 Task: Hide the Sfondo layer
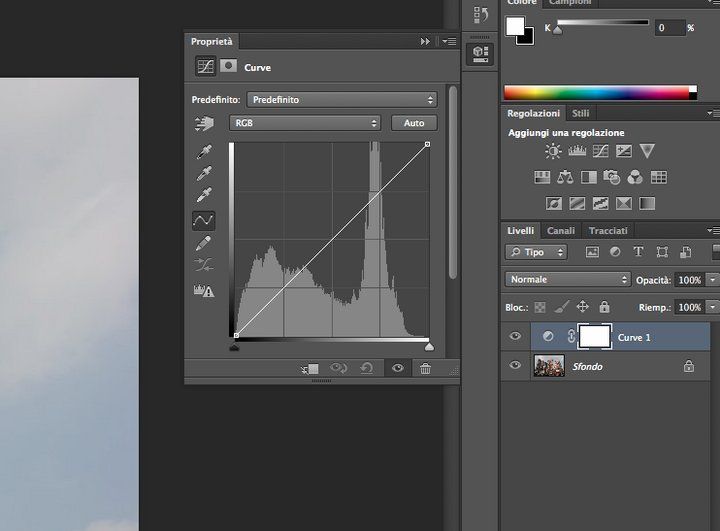[x=515, y=365]
